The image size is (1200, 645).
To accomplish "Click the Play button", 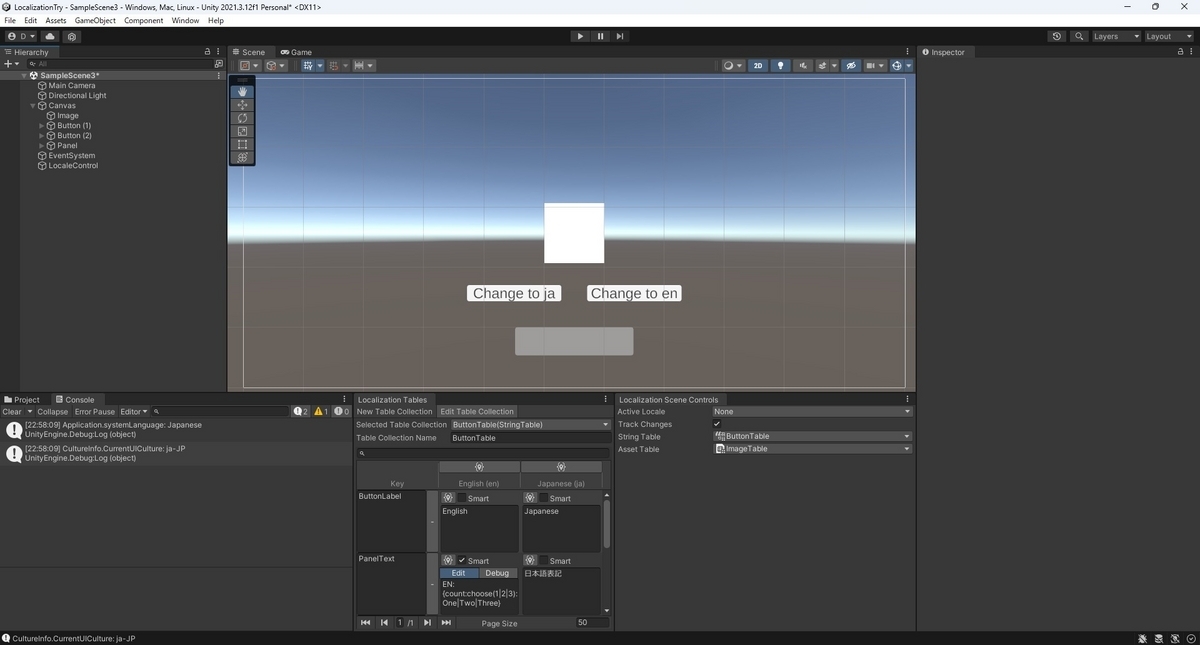I will (x=580, y=36).
